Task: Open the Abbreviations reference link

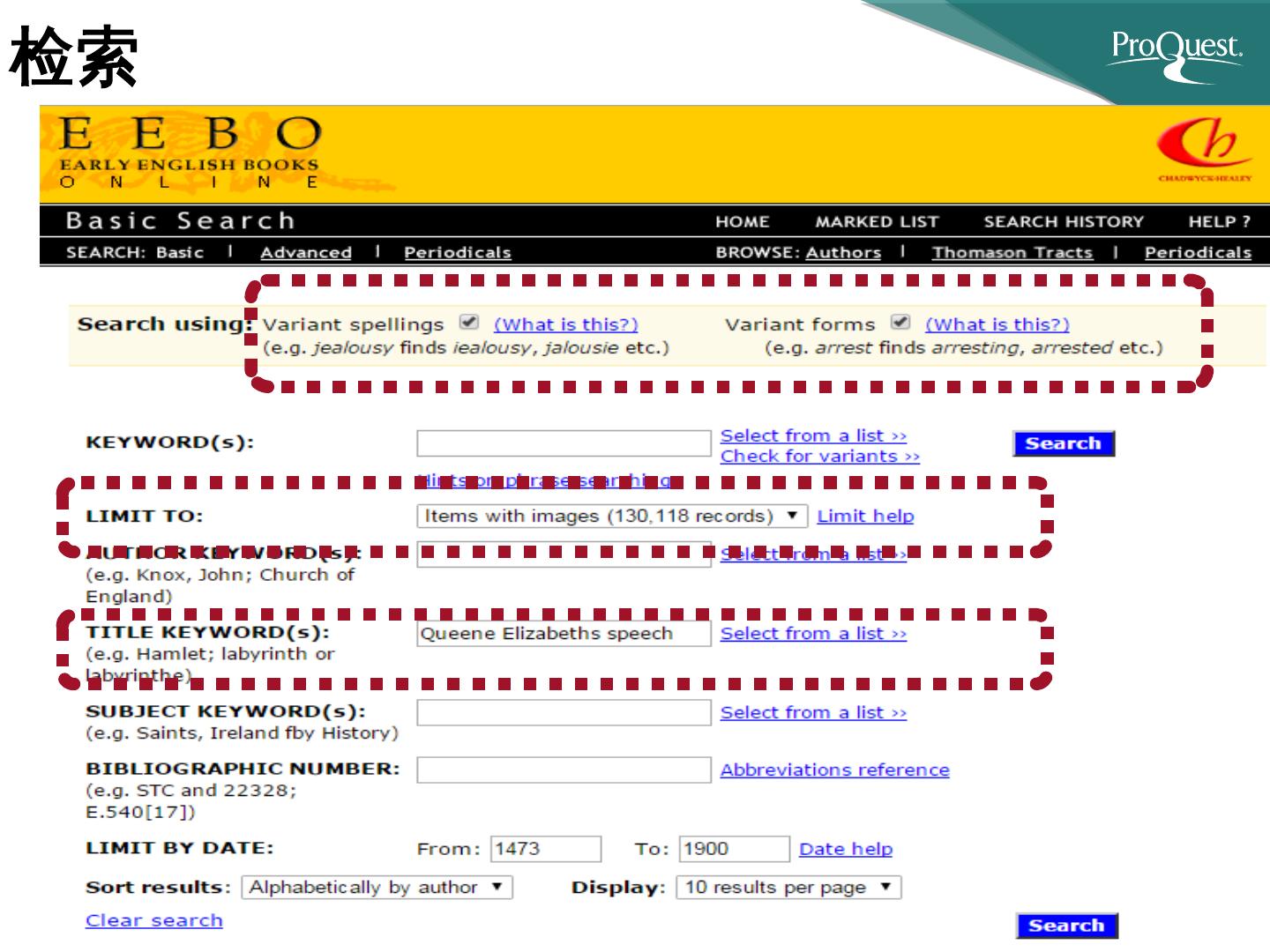Action: [834, 770]
